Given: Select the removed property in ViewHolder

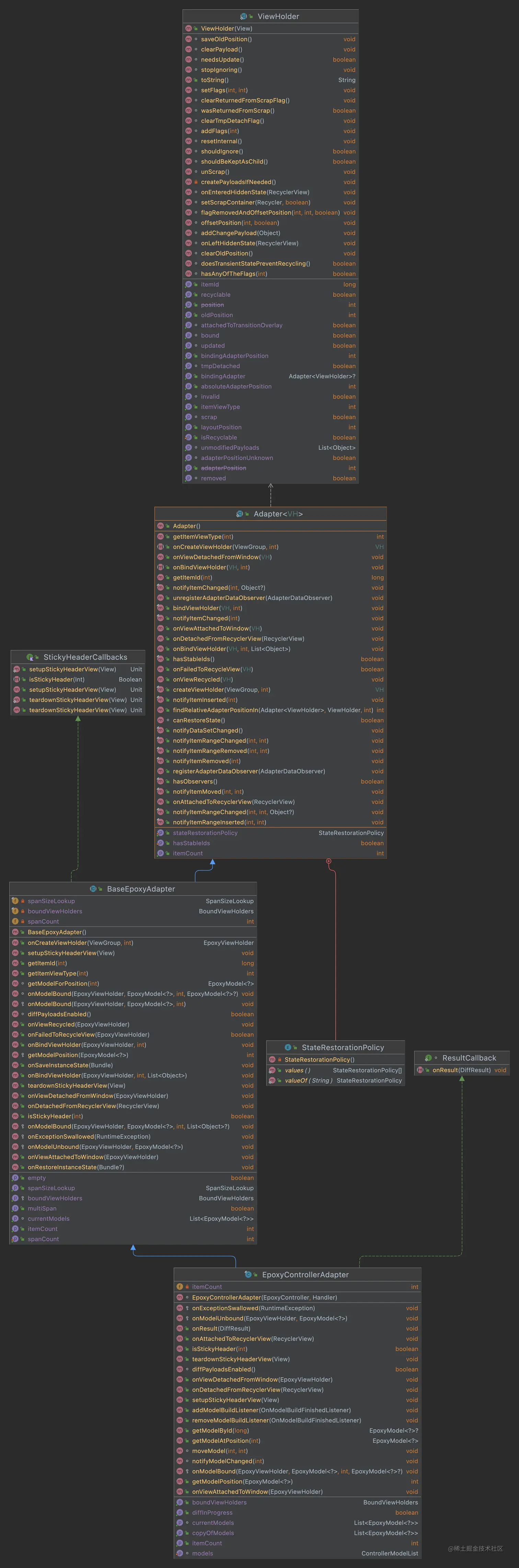Looking at the screenshot, I should pos(270,478).
